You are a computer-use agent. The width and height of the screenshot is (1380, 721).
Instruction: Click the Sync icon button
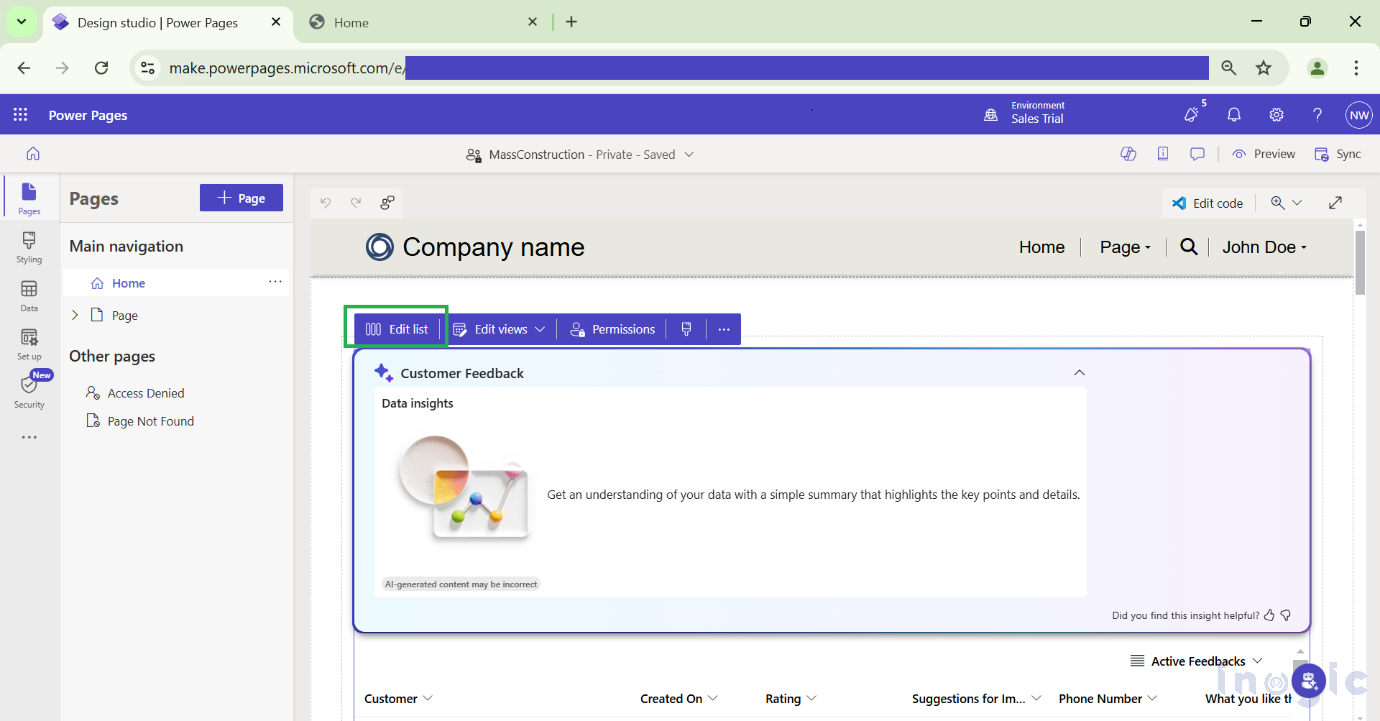1337,154
